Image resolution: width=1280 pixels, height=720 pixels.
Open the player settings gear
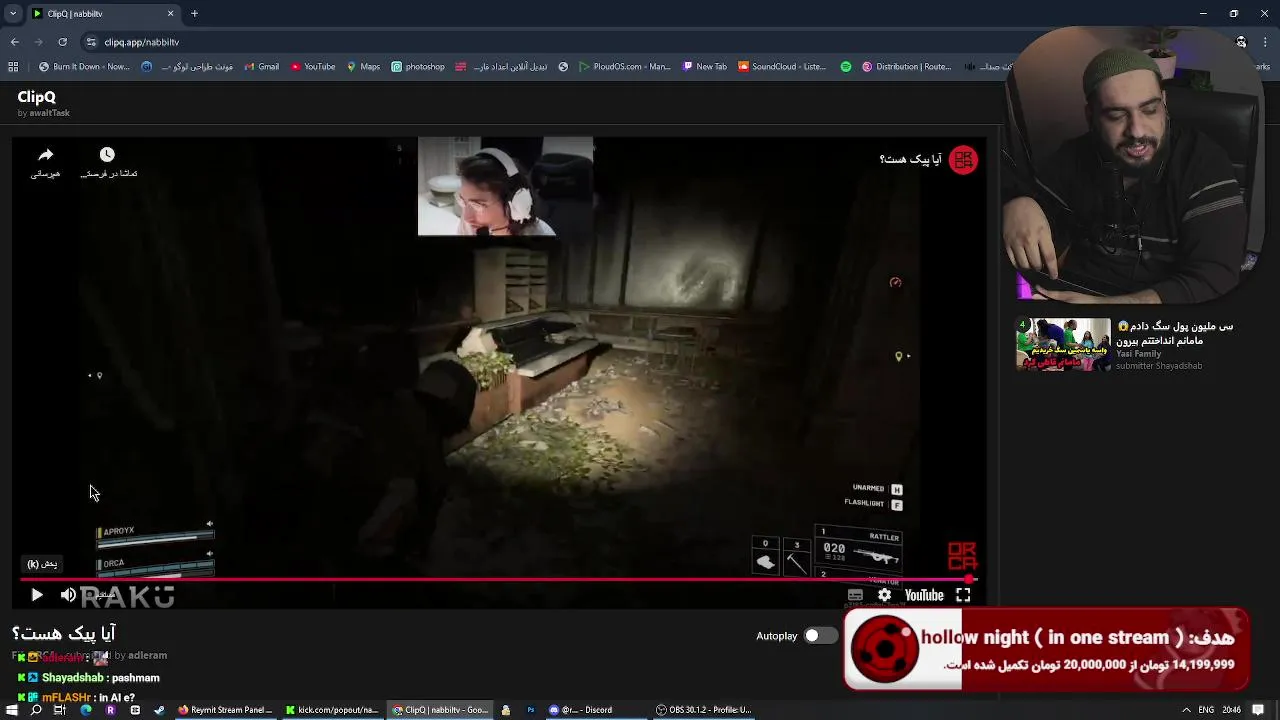884,595
